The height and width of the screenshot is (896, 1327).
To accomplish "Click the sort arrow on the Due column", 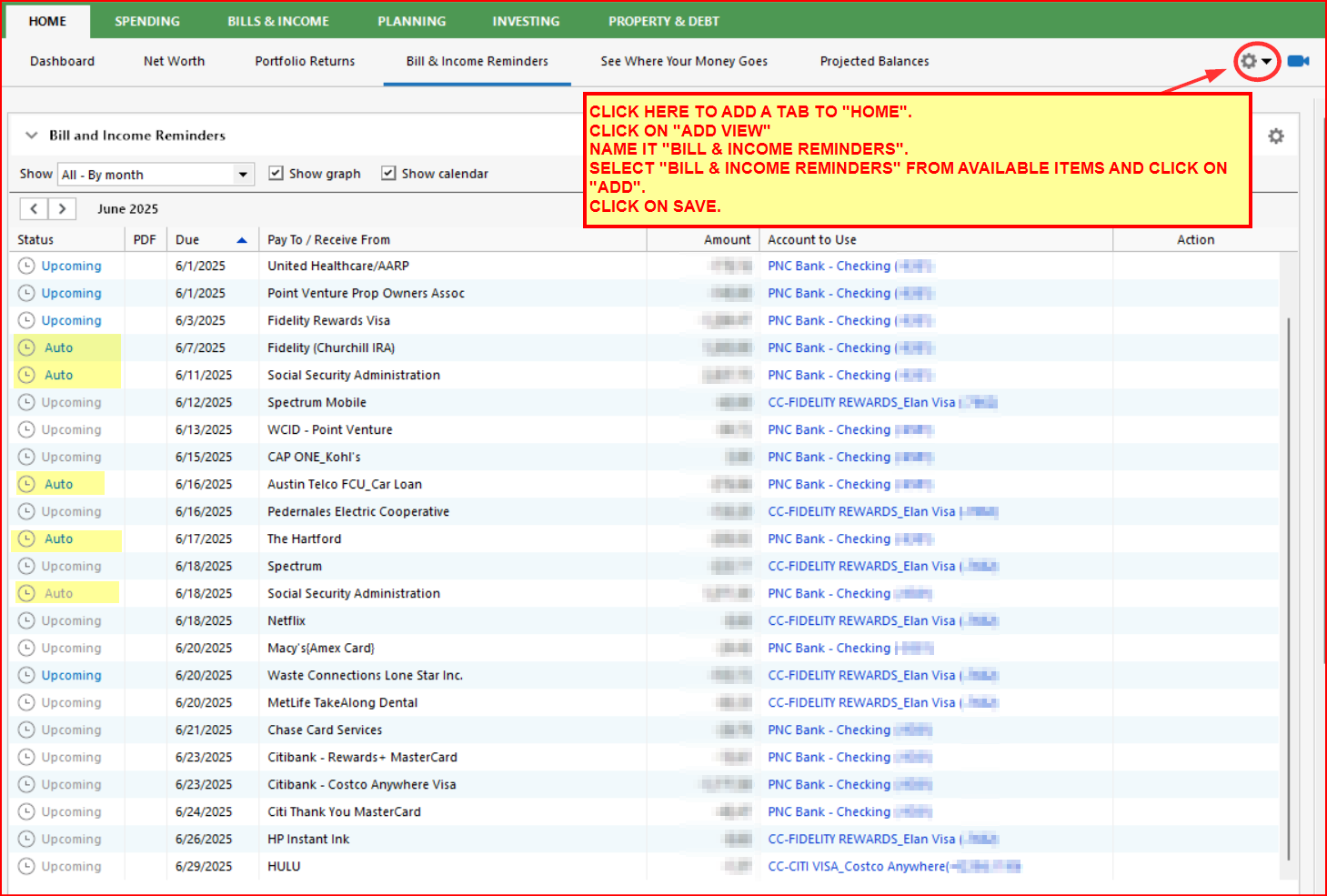I will (242, 240).
